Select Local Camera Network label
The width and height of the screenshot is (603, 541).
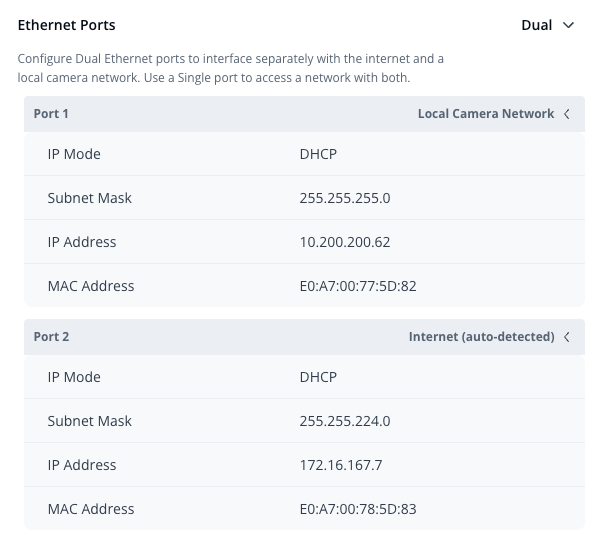pos(485,114)
